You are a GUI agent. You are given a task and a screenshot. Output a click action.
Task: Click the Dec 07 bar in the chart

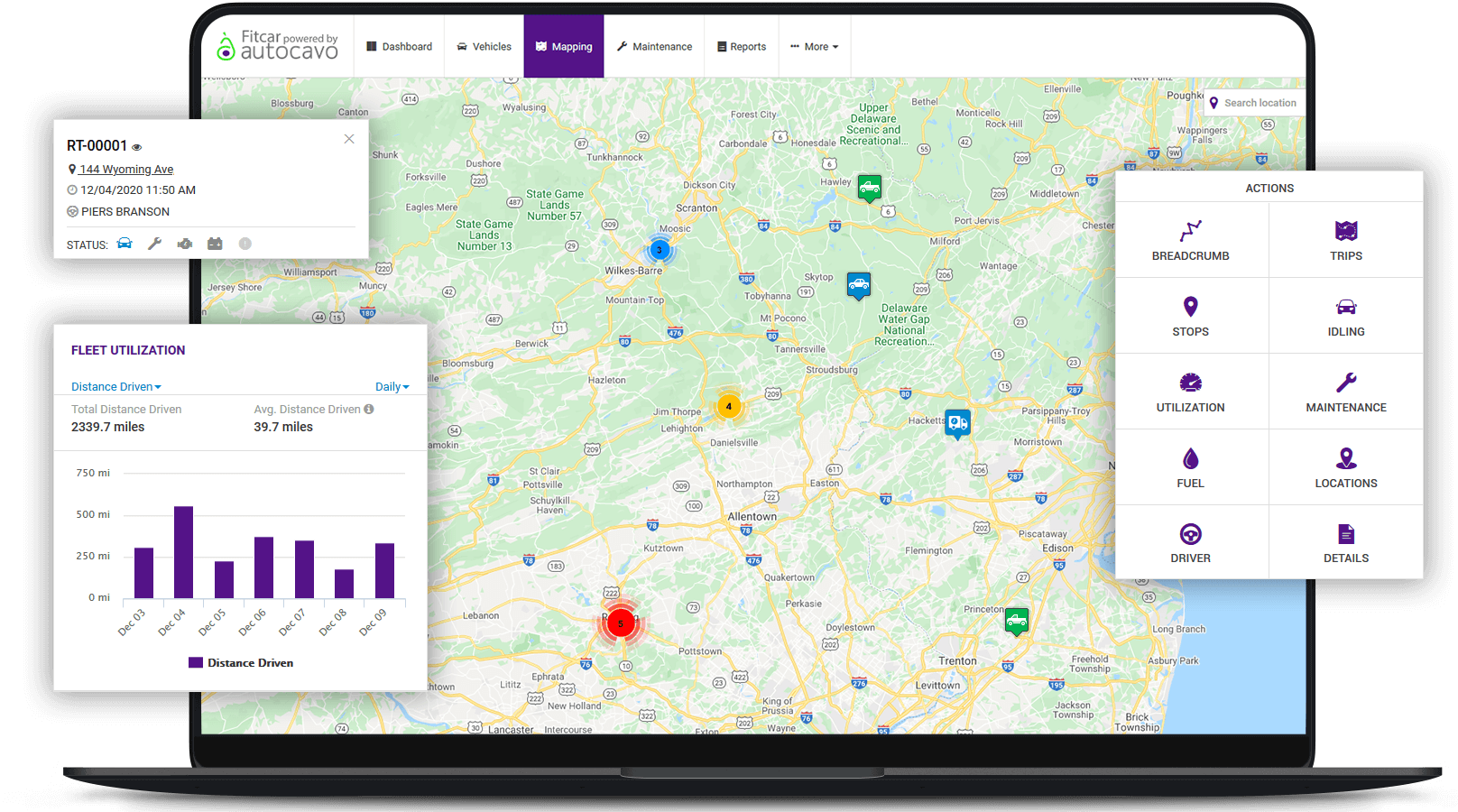[x=304, y=569]
